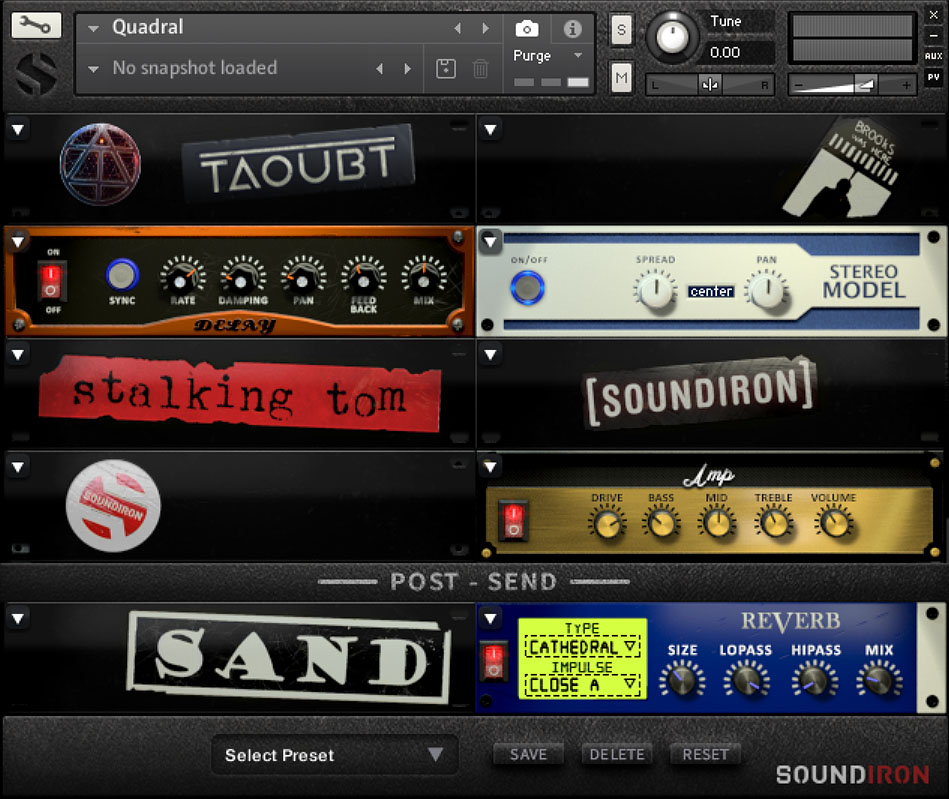949x799 pixels.
Task: Toggle the Delay blue SYNC button
Action: (x=122, y=275)
